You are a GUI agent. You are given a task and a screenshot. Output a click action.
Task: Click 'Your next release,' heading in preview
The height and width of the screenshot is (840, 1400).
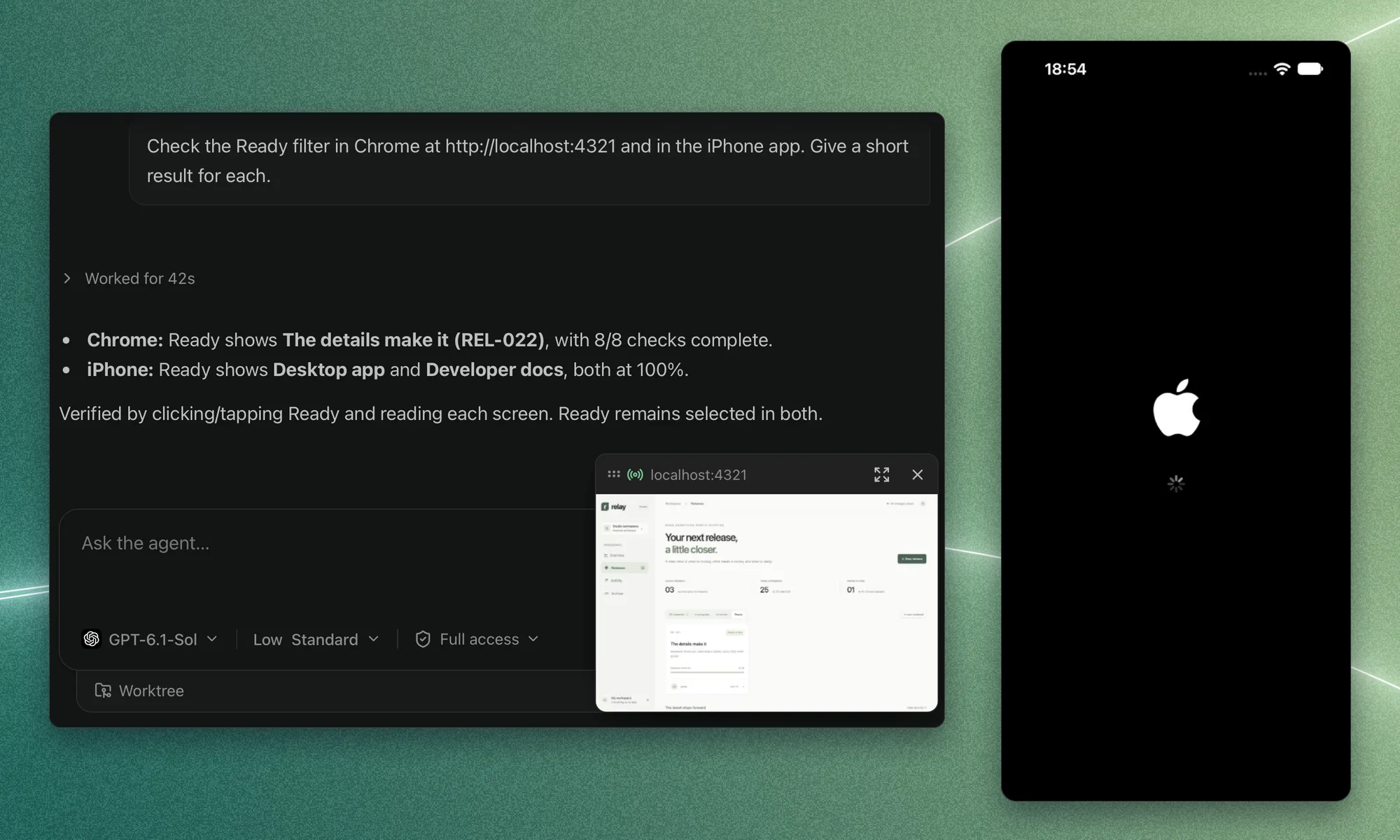(x=701, y=538)
